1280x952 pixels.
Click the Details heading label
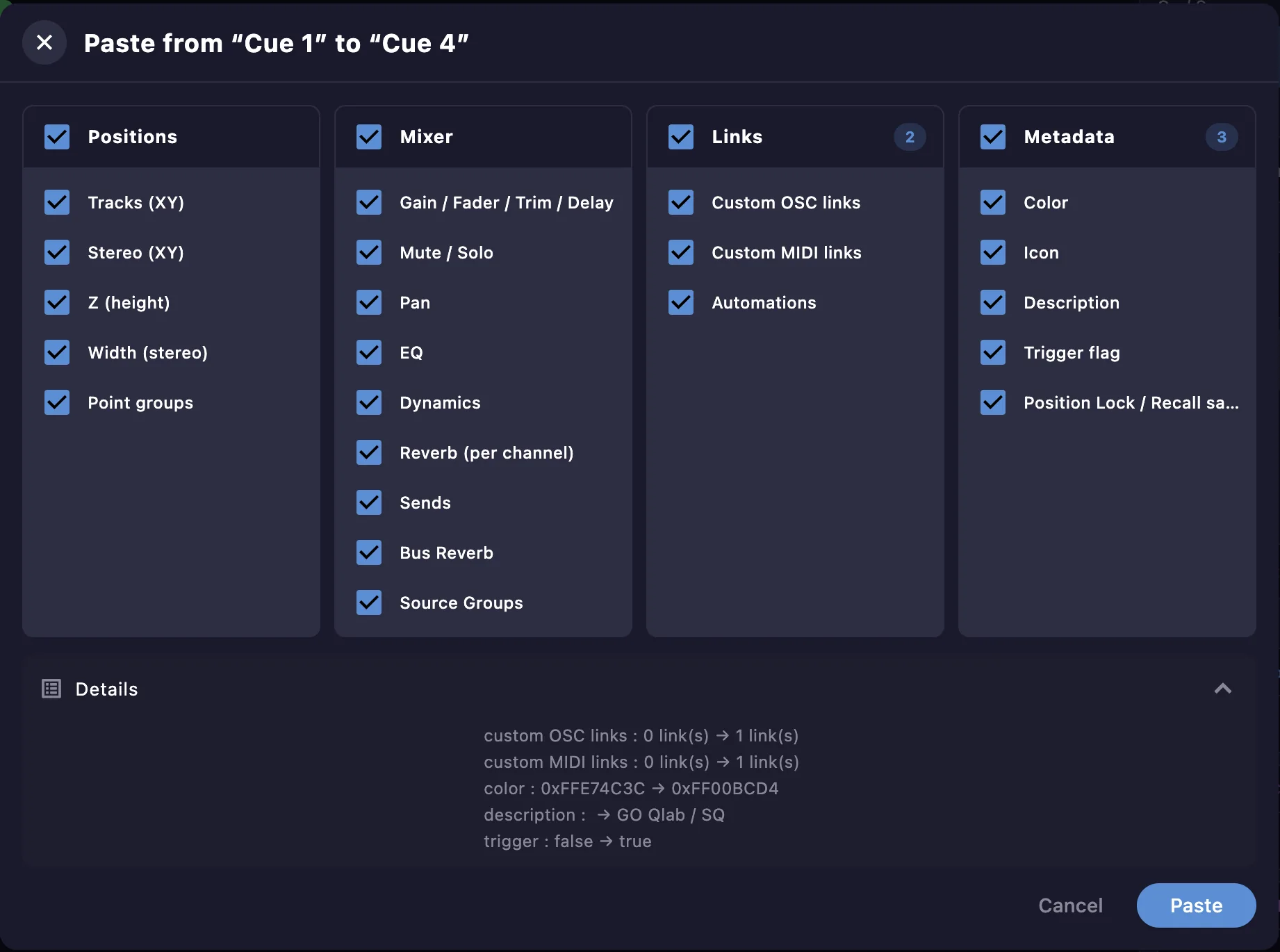[106, 689]
